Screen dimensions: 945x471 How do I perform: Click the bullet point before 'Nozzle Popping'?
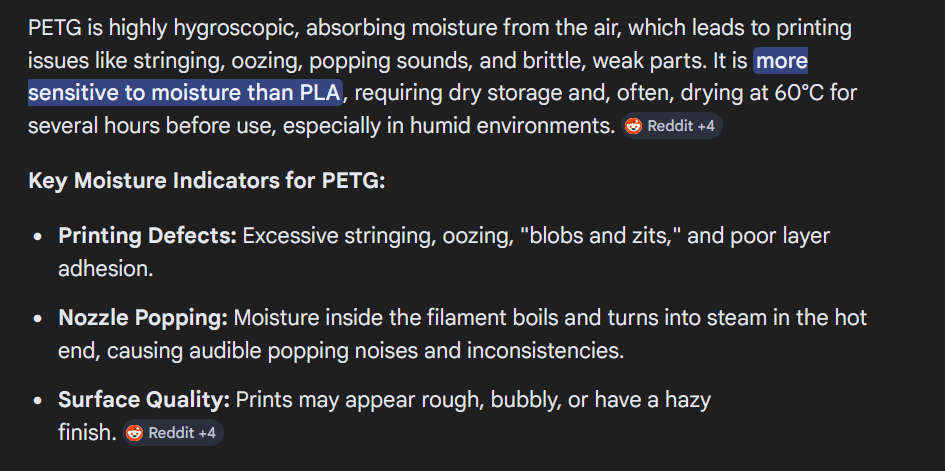tap(38, 319)
